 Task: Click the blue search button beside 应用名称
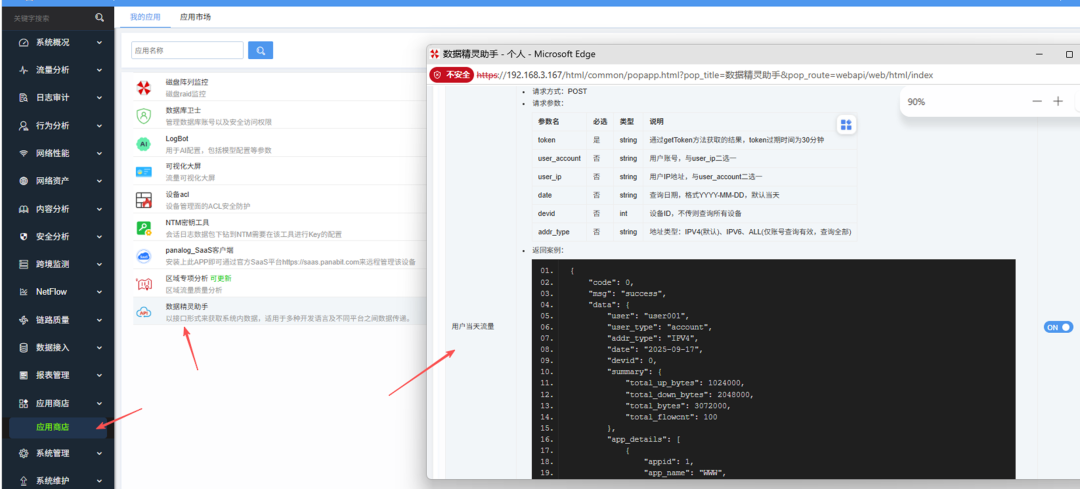pos(260,50)
